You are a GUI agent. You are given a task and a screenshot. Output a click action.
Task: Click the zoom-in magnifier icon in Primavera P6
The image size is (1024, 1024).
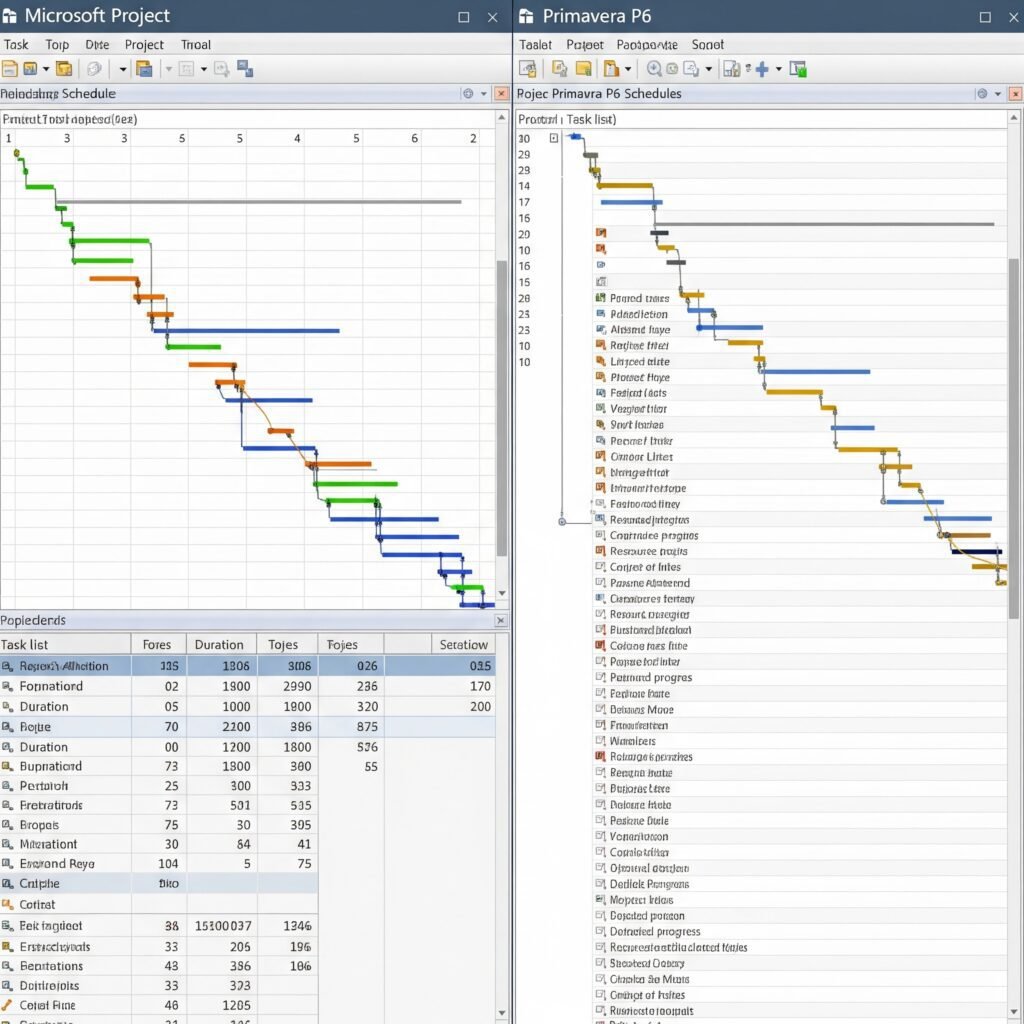point(654,69)
